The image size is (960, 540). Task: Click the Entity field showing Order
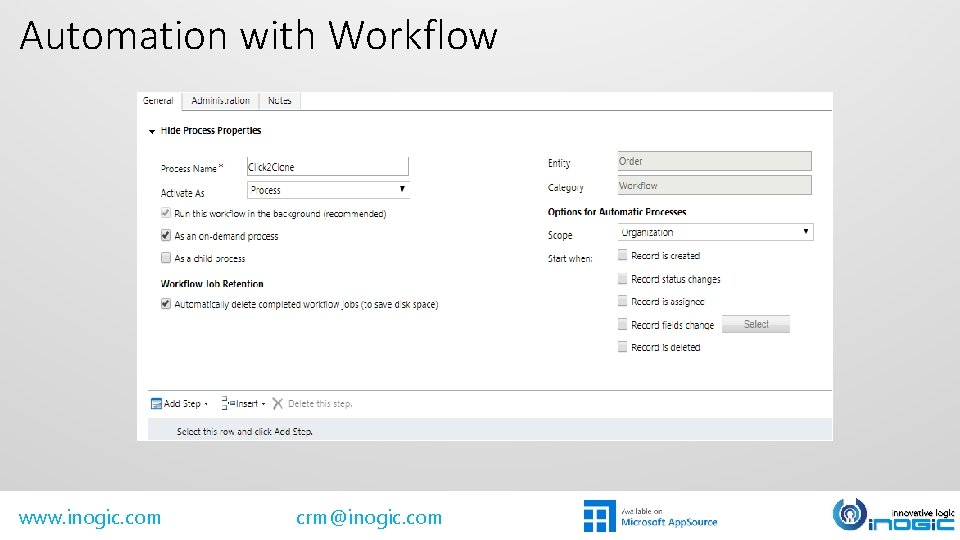pyautogui.click(x=714, y=161)
